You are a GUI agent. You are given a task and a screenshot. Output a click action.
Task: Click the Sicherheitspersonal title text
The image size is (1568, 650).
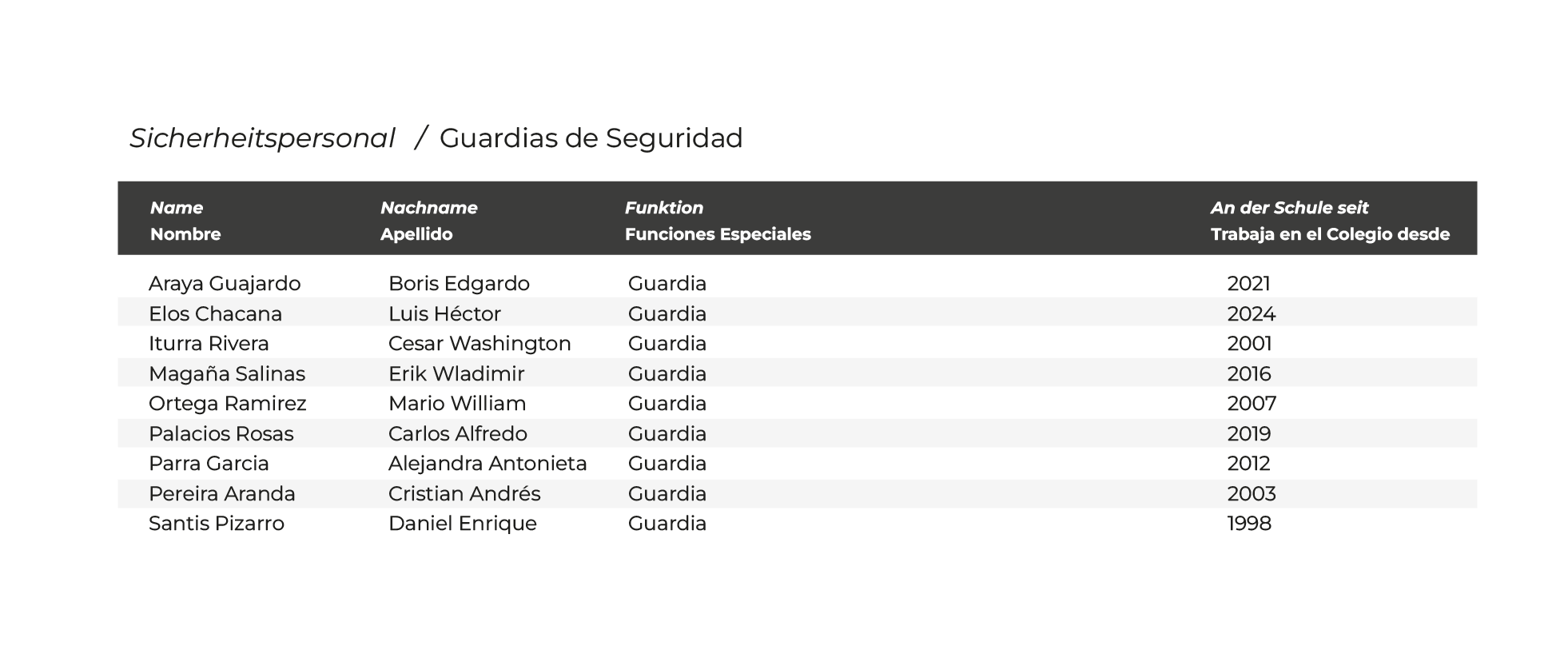pyautogui.click(x=262, y=138)
